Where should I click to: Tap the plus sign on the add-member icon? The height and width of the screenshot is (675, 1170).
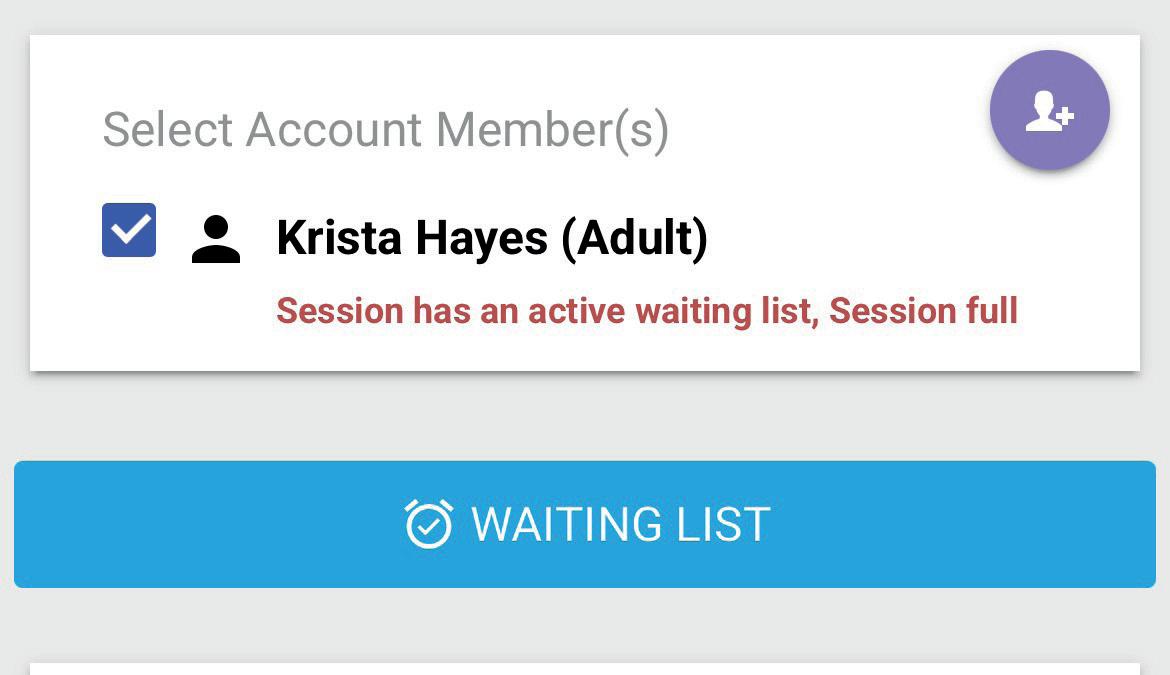[x=1066, y=116]
